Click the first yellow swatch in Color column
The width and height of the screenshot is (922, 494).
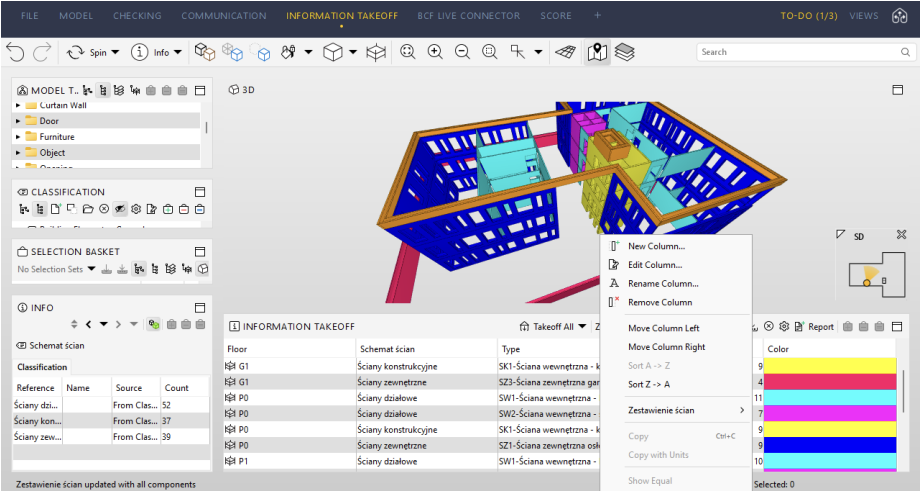[830, 366]
